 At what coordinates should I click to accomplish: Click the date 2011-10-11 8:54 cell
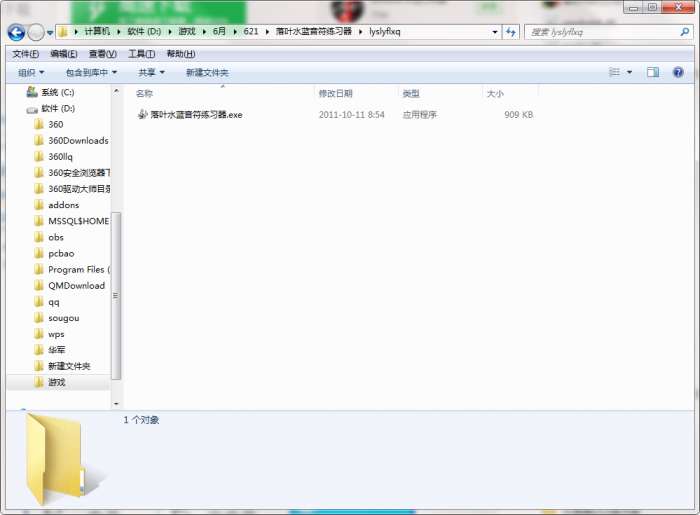(x=351, y=115)
